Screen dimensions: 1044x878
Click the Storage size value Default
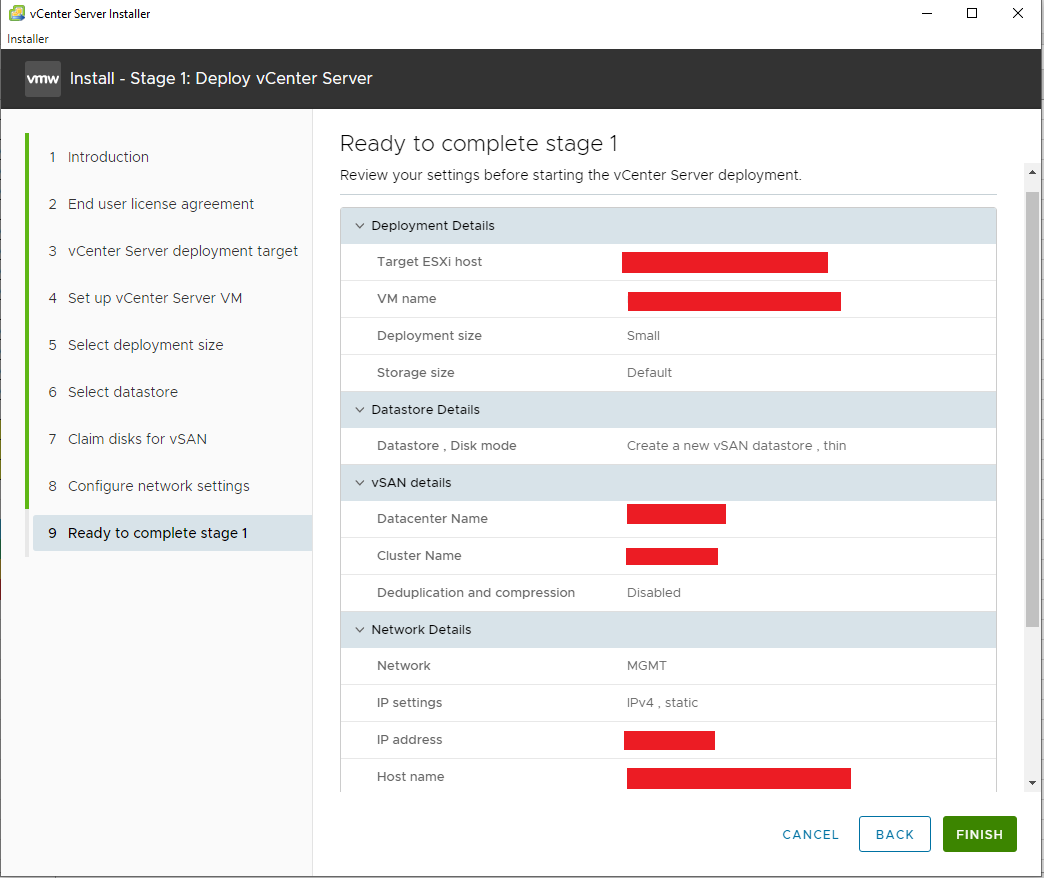649,373
